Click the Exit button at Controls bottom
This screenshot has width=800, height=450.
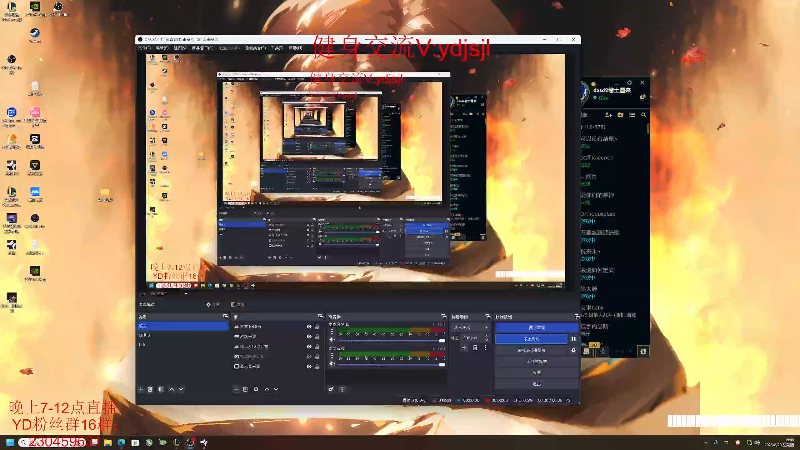[537, 384]
